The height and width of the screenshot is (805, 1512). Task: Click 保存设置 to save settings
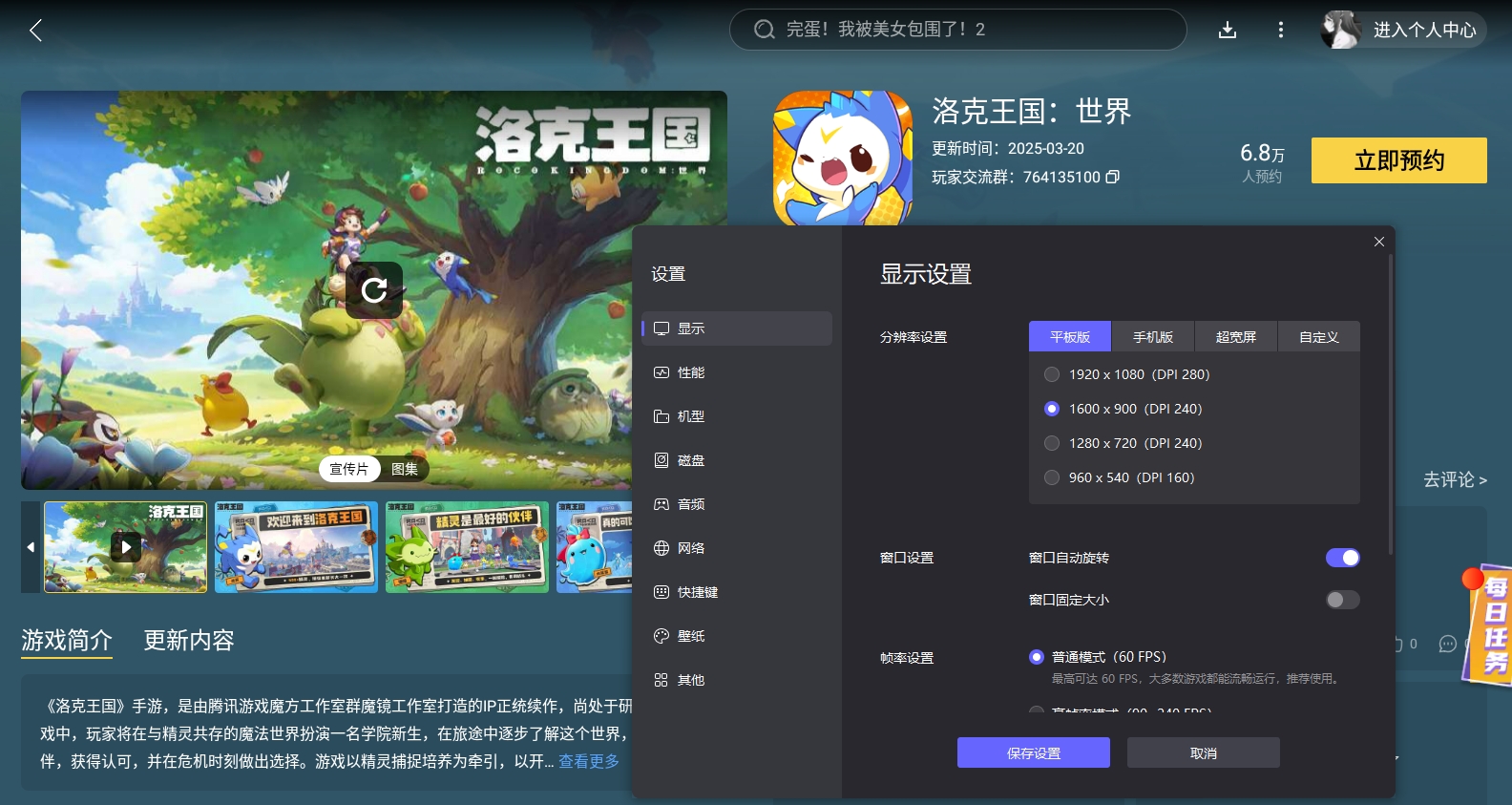click(x=1034, y=752)
